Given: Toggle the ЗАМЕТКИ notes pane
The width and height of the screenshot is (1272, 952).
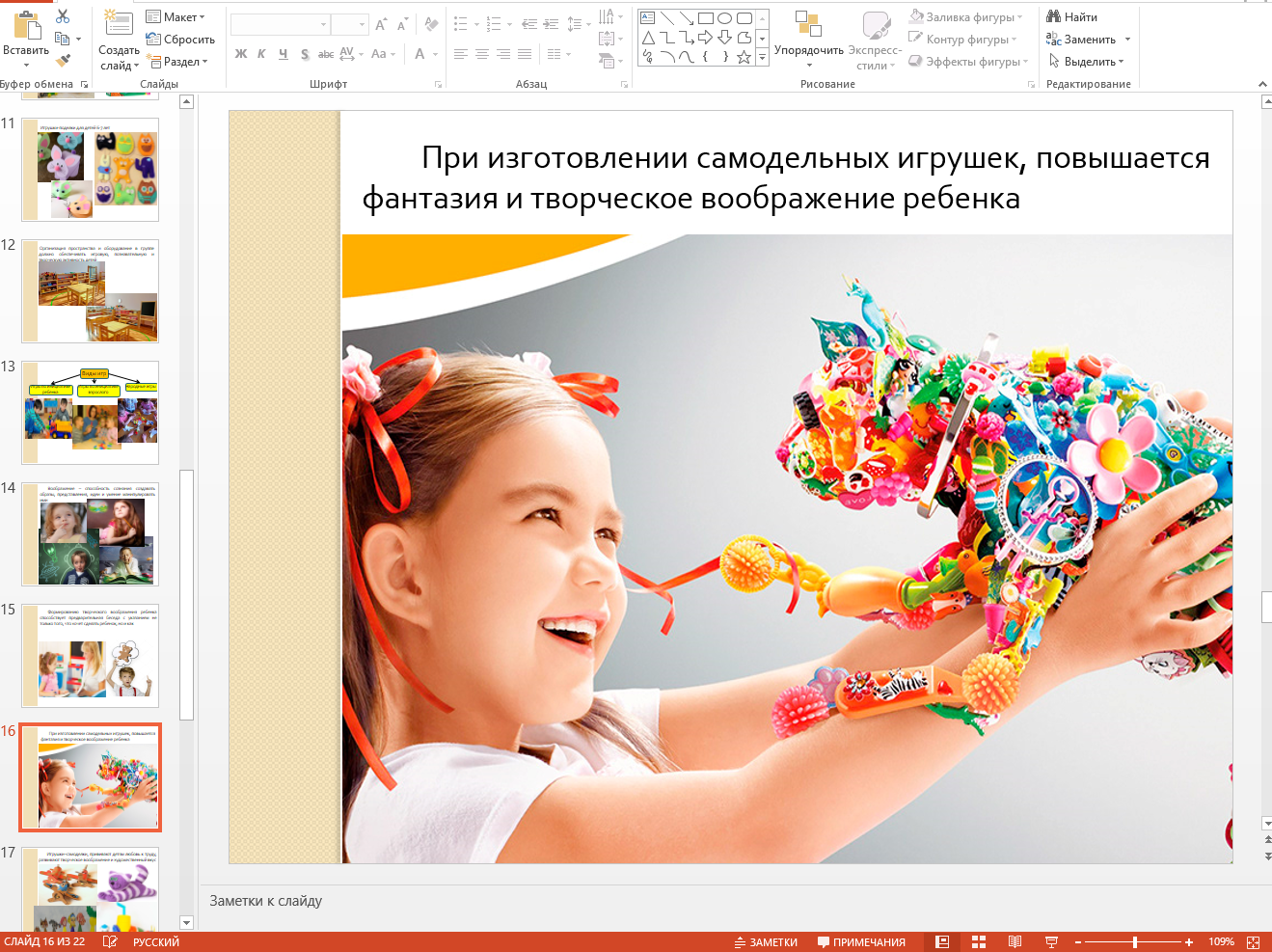Looking at the screenshot, I should [766, 942].
